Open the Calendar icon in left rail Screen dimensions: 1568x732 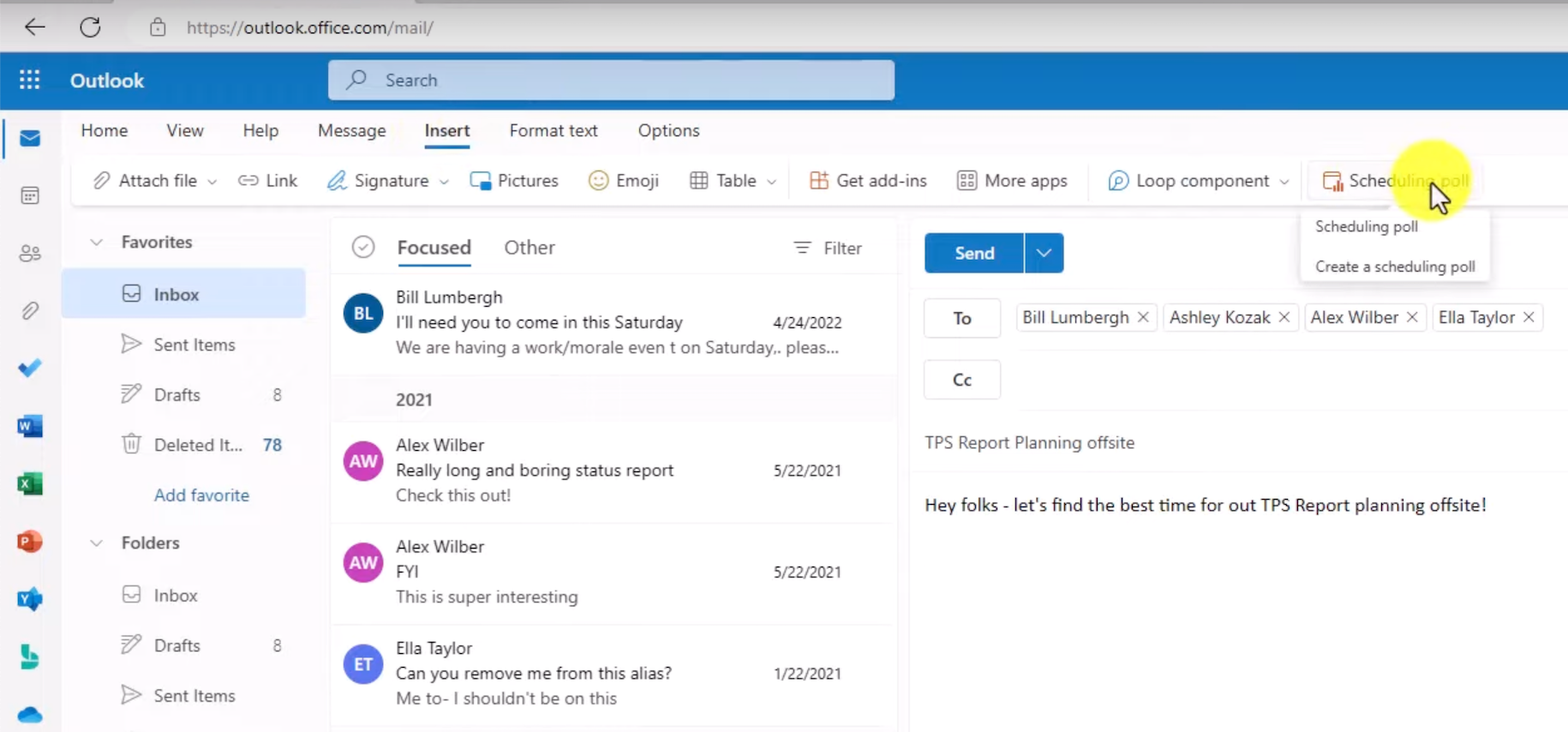pos(30,195)
